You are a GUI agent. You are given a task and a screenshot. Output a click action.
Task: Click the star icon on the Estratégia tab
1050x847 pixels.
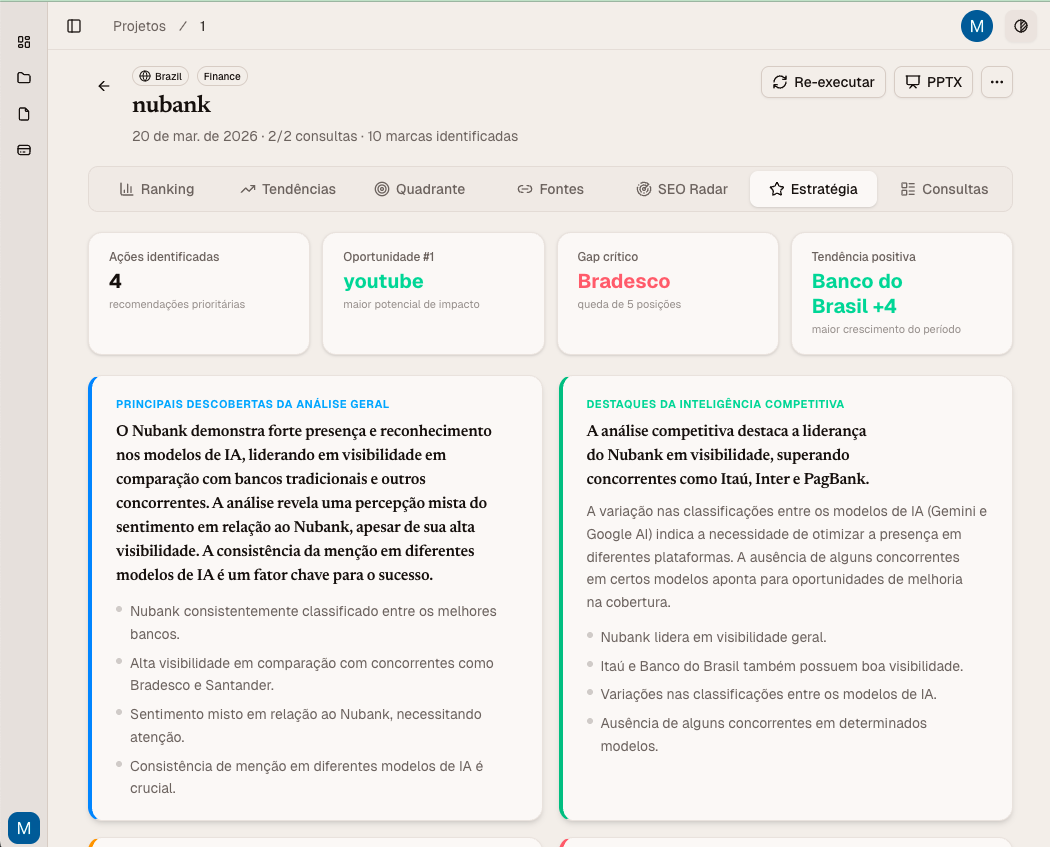point(775,188)
